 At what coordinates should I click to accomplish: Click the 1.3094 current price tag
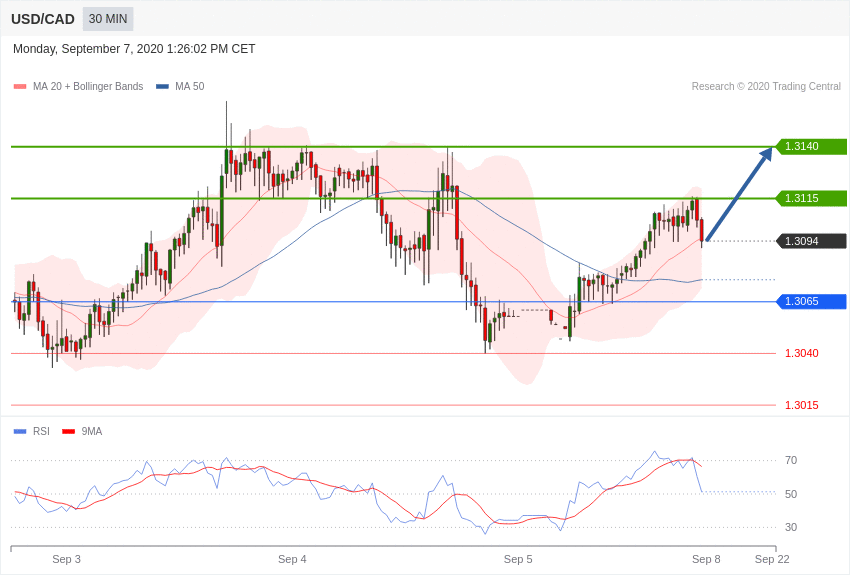pos(811,241)
